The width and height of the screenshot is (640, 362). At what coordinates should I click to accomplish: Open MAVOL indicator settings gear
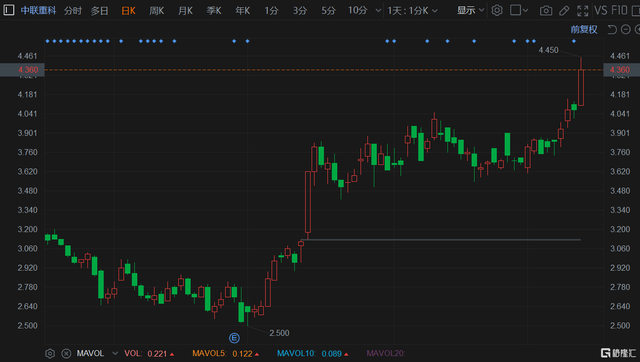pos(50,353)
